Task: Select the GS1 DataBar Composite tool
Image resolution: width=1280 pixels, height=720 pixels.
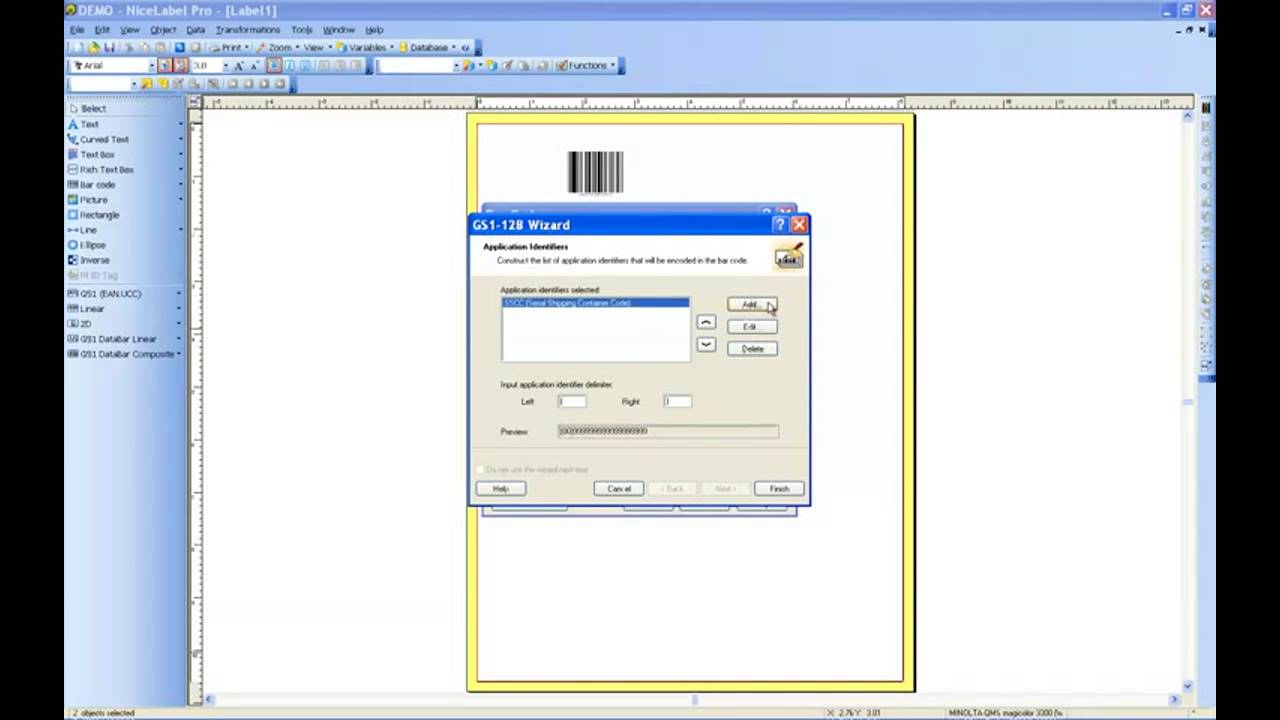Action: tap(121, 353)
